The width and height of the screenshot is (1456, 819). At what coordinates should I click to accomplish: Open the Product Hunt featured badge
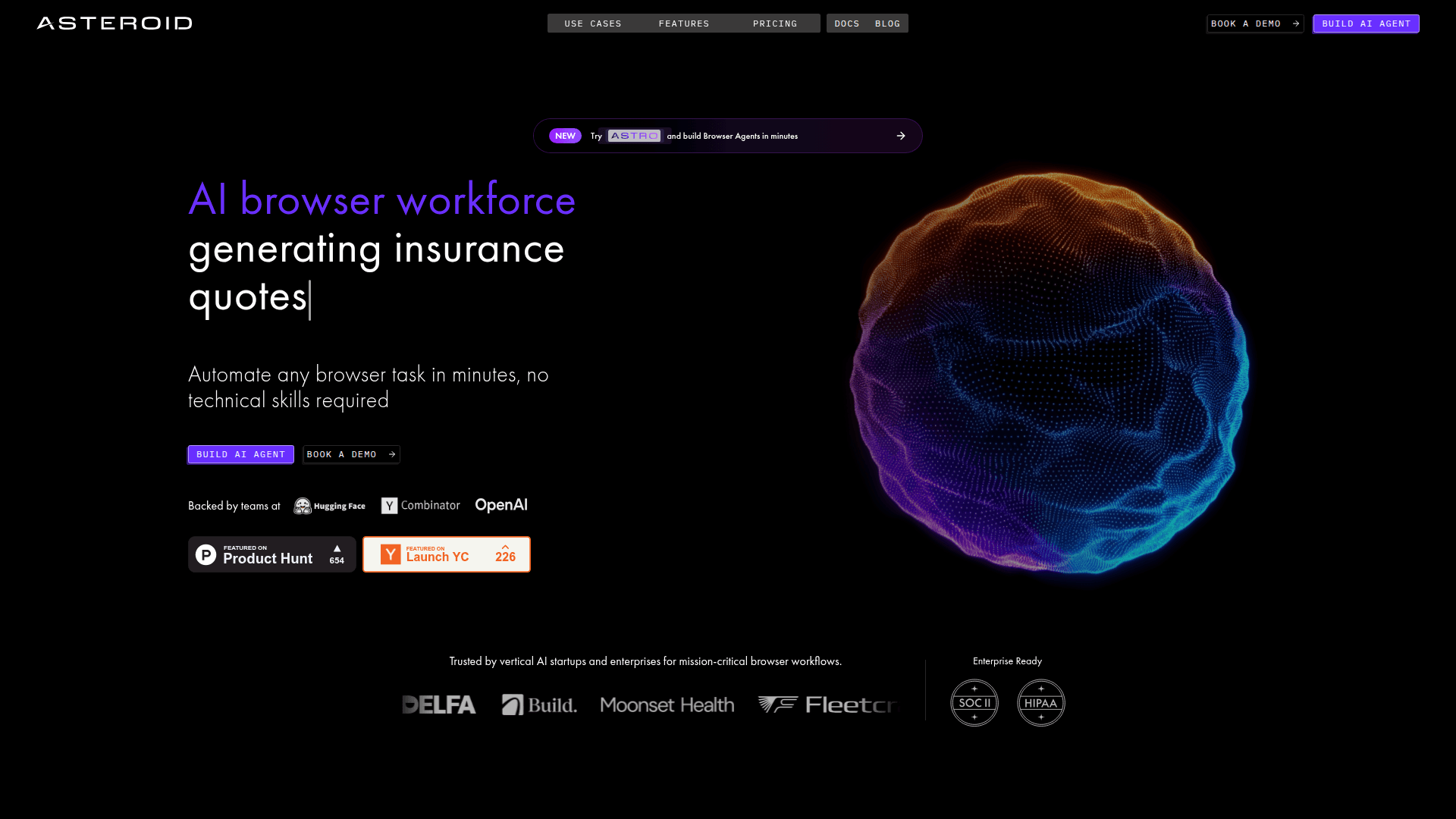tap(271, 554)
